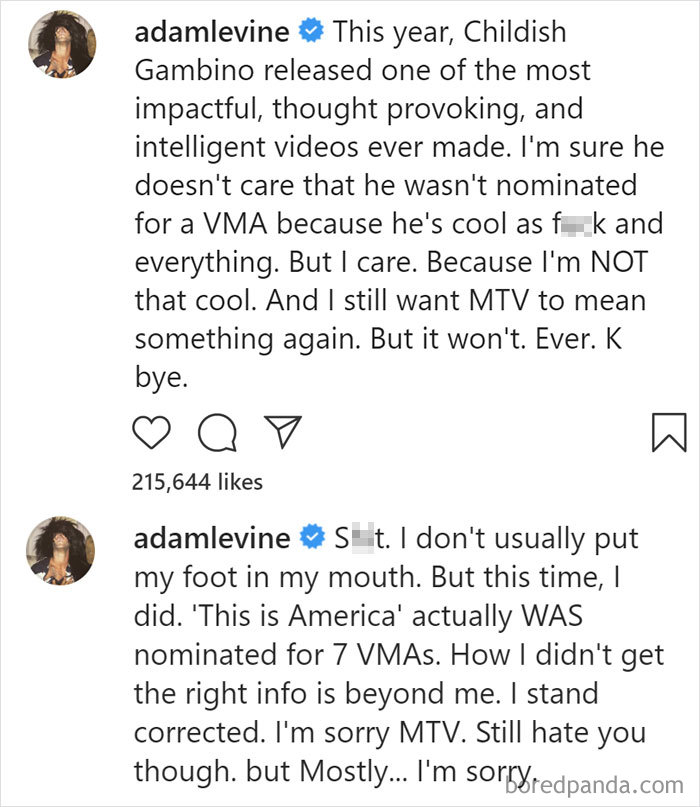
Task: Open adamlevine username link in the second comment
Action: [212, 539]
